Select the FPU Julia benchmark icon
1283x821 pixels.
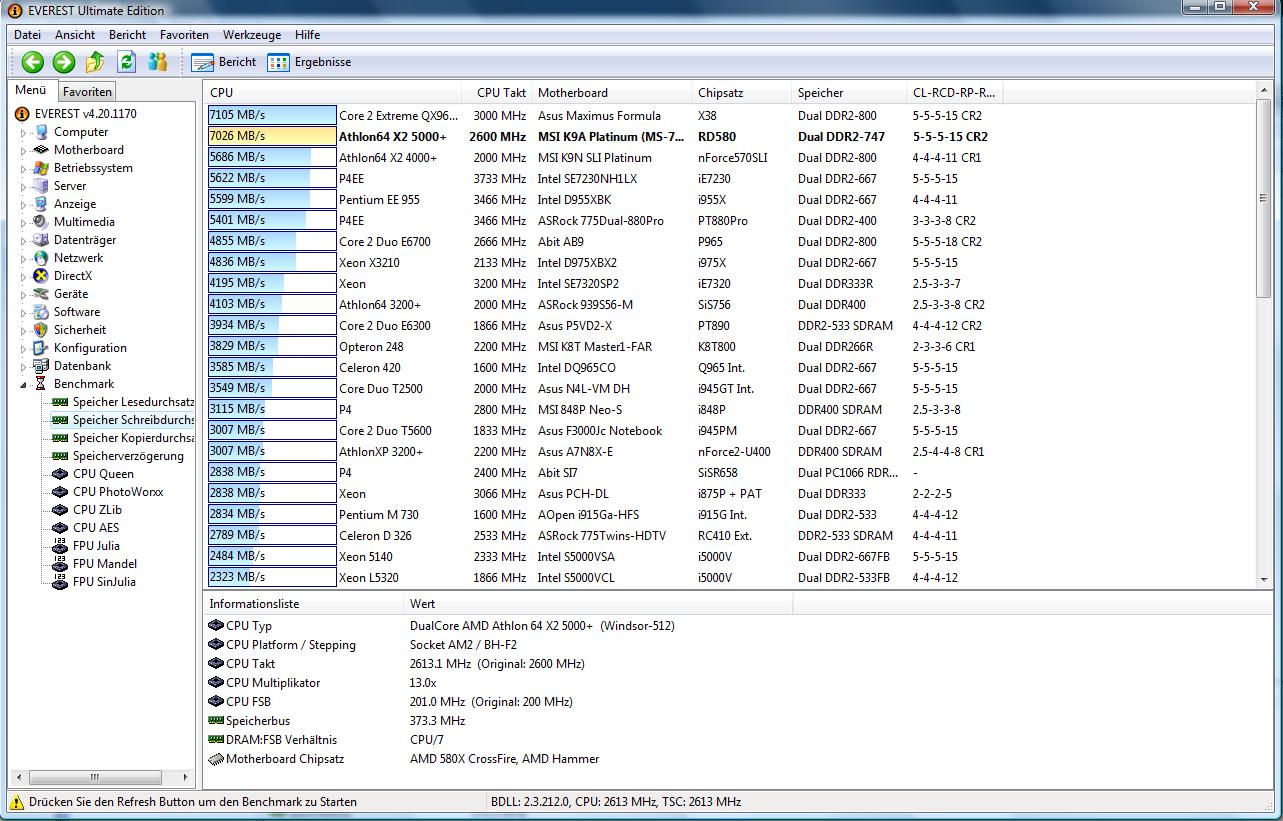tap(60, 546)
